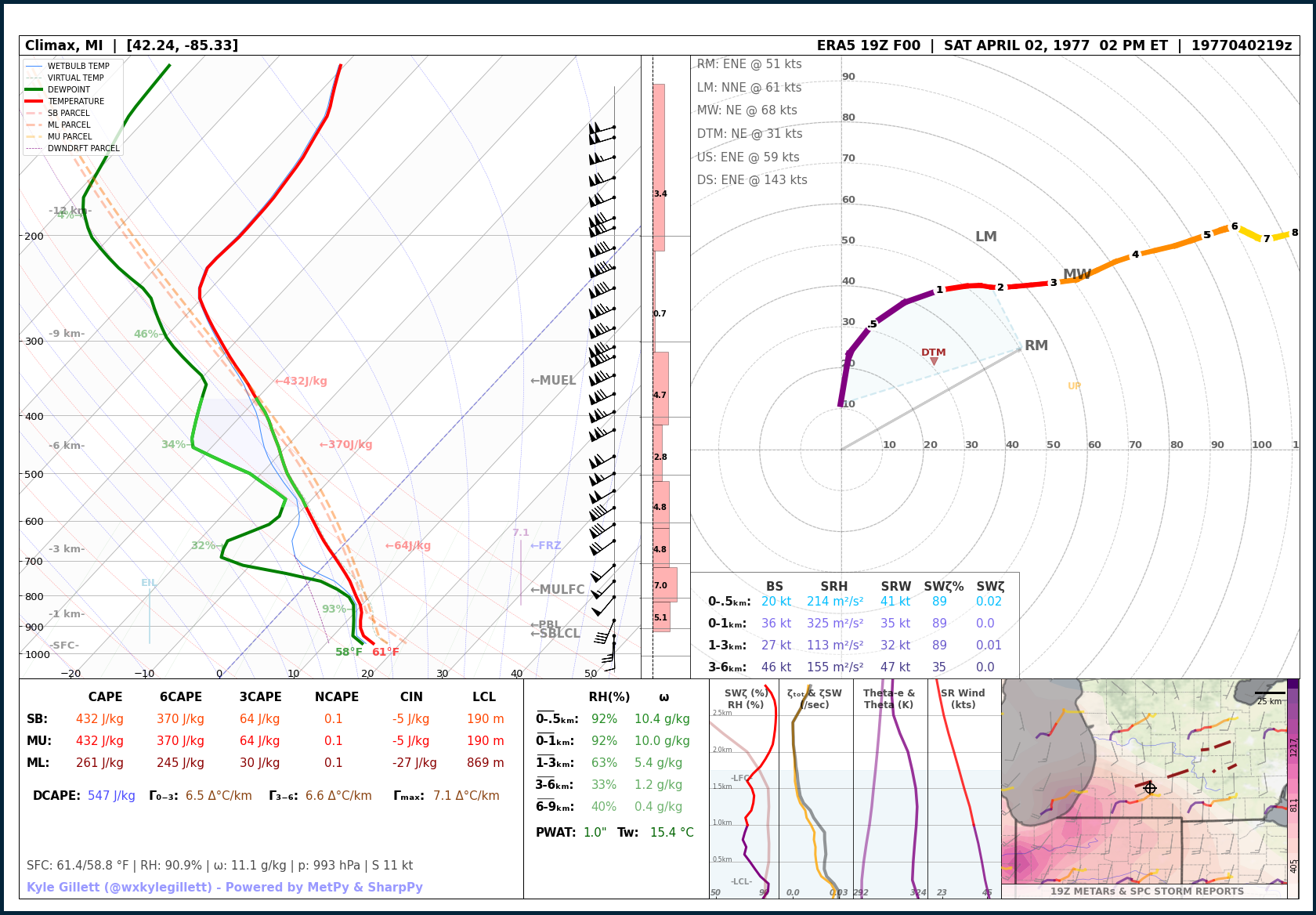This screenshot has width=1316, height=915.
Task: Select the RM storm motion label
Action: point(1036,345)
